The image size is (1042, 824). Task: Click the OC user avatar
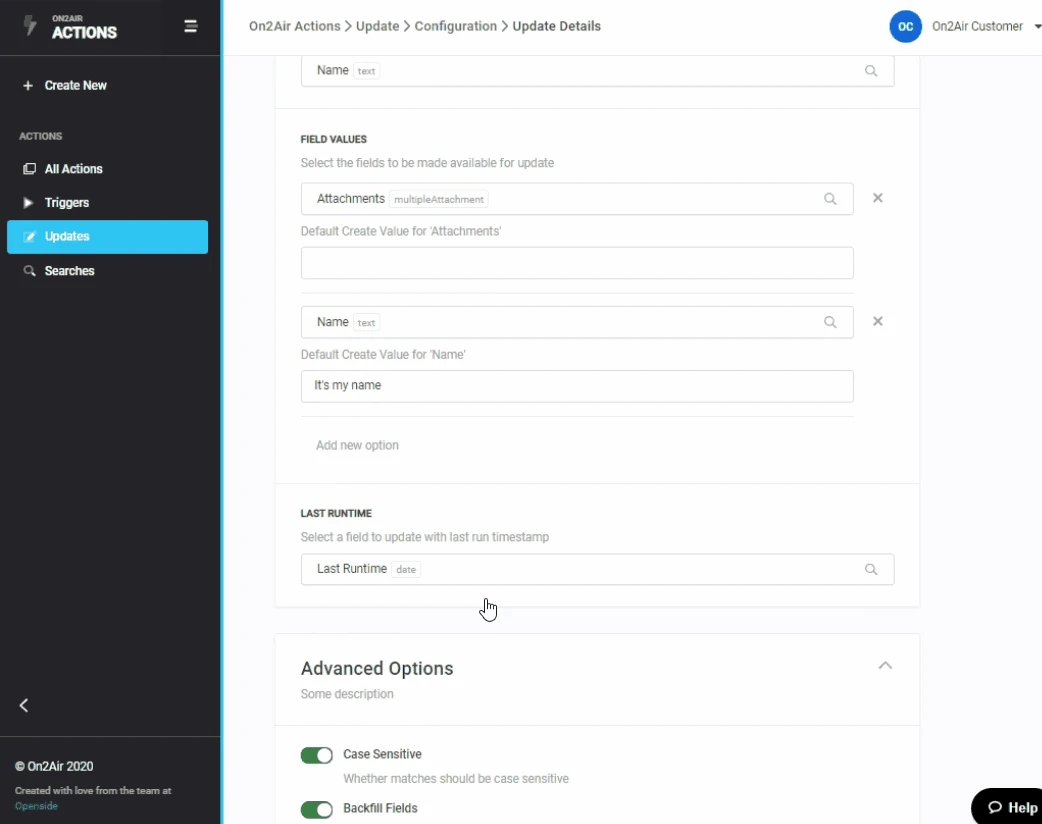905,27
